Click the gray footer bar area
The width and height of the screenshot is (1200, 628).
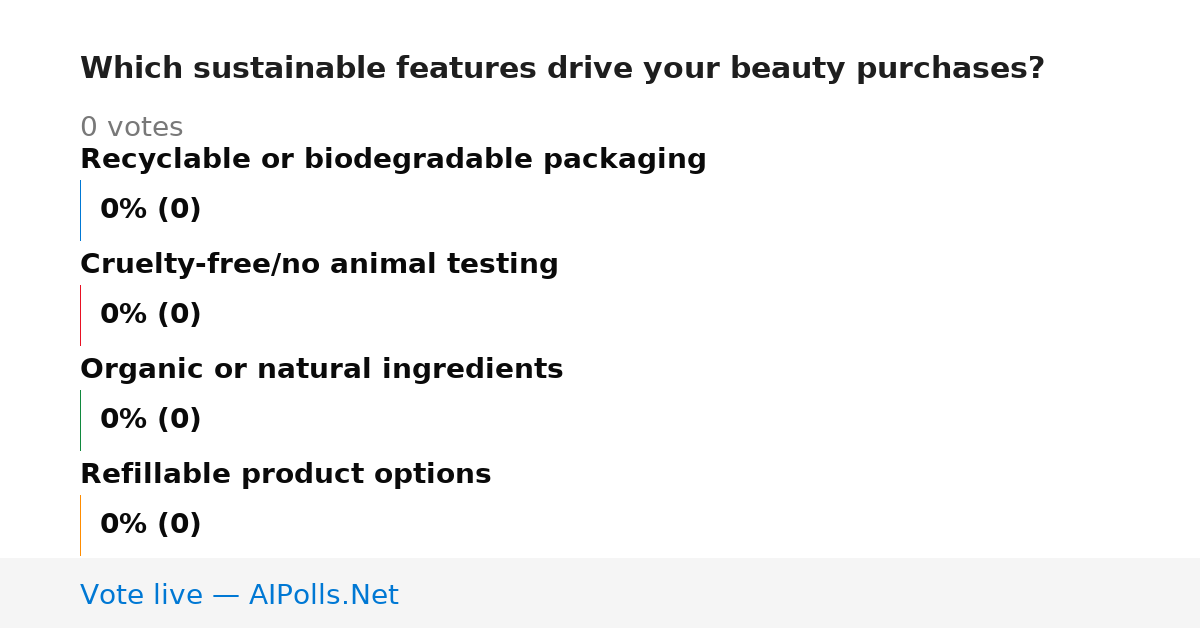600,593
